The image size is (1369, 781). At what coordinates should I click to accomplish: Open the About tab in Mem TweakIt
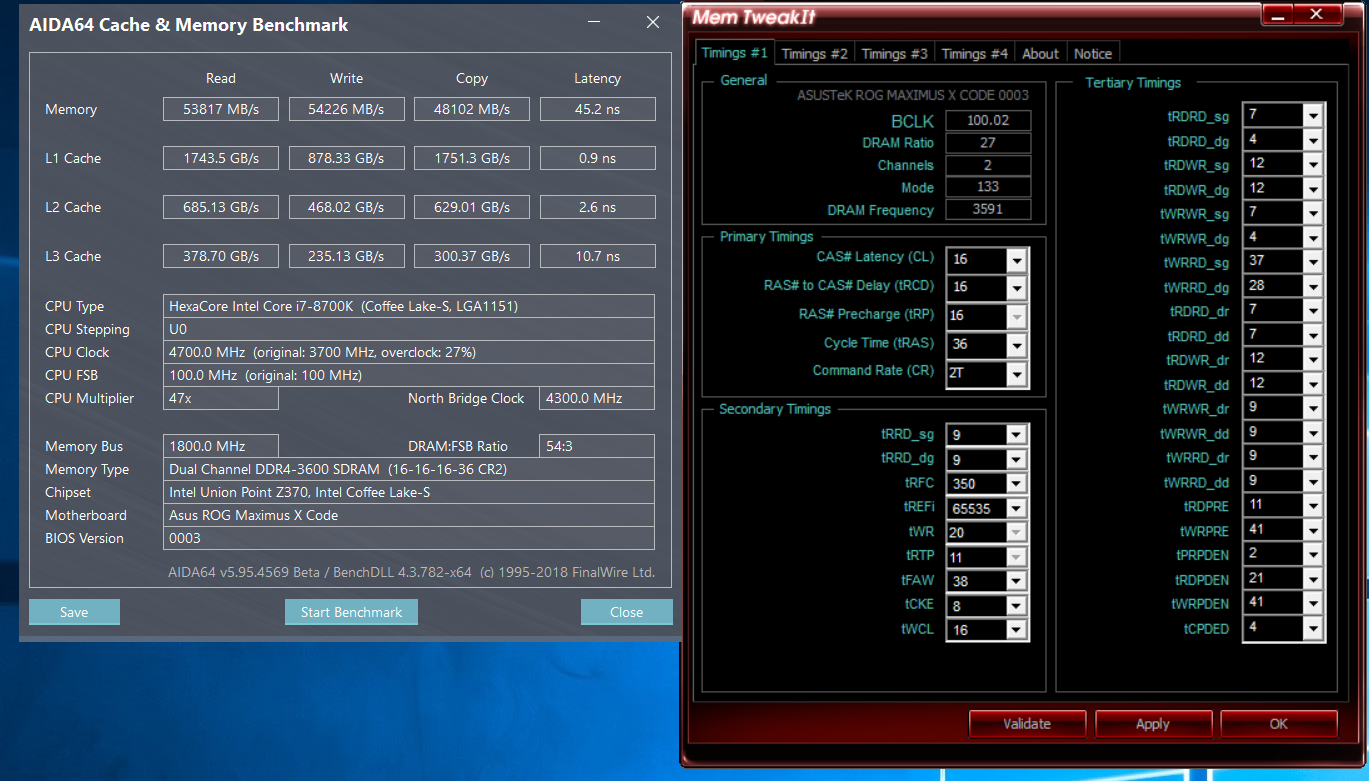1040,54
